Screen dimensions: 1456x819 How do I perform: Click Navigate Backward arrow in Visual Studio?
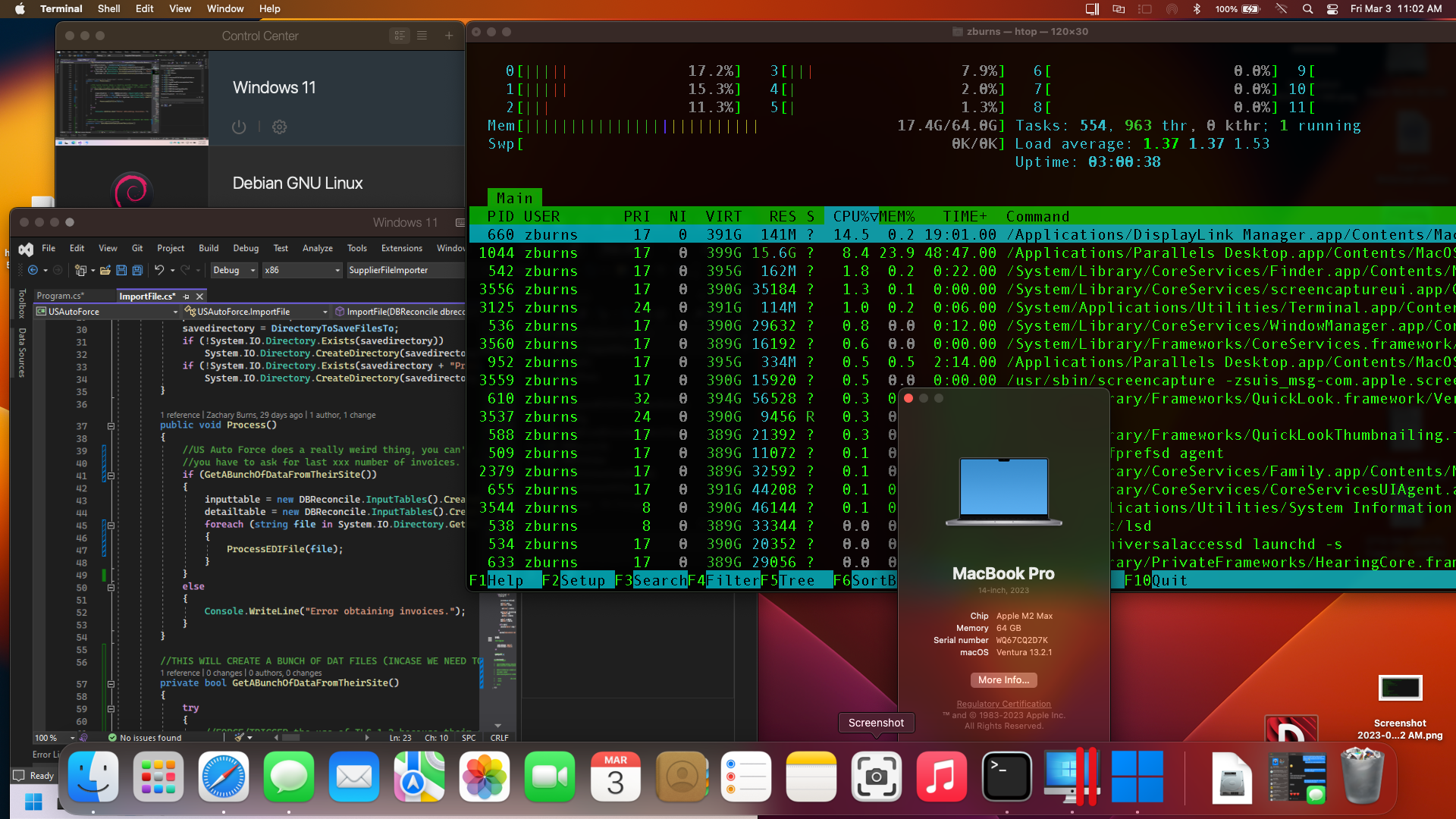click(x=33, y=270)
